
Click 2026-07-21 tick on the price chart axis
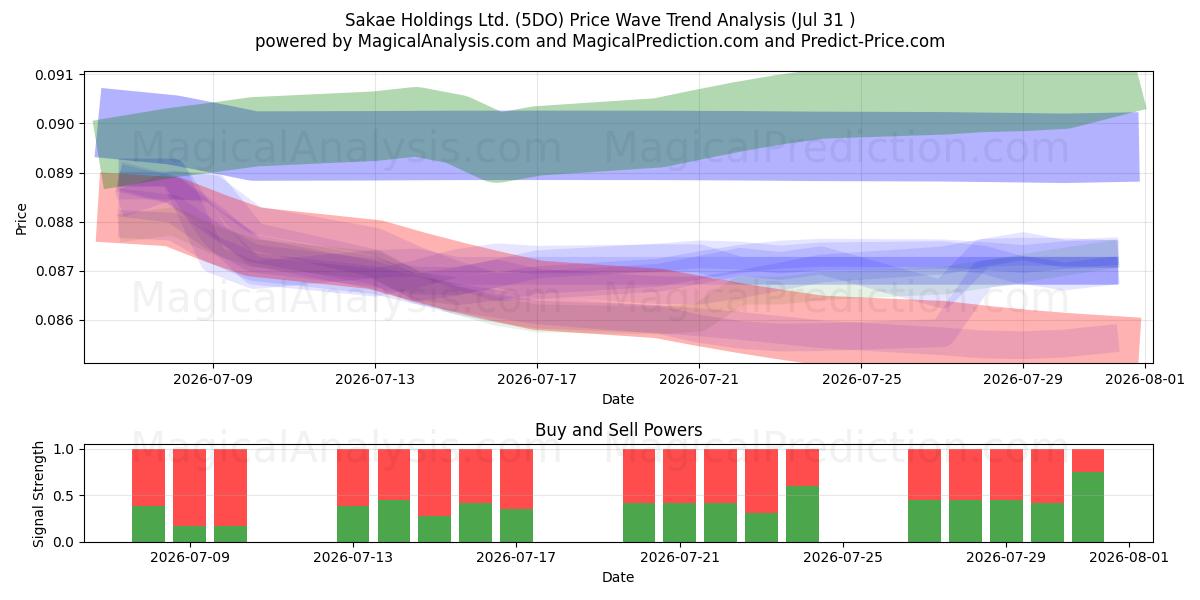(699, 379)
